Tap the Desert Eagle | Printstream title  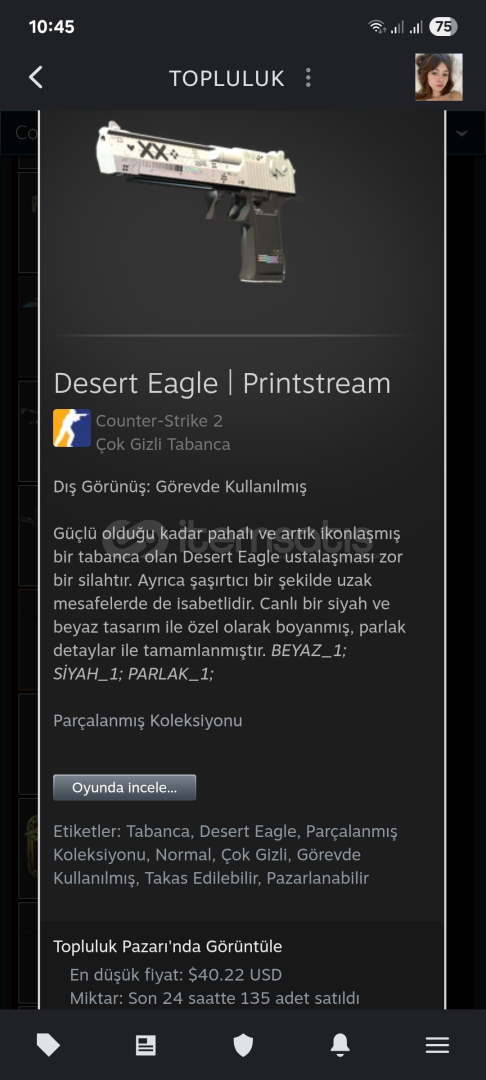[222, 383]
